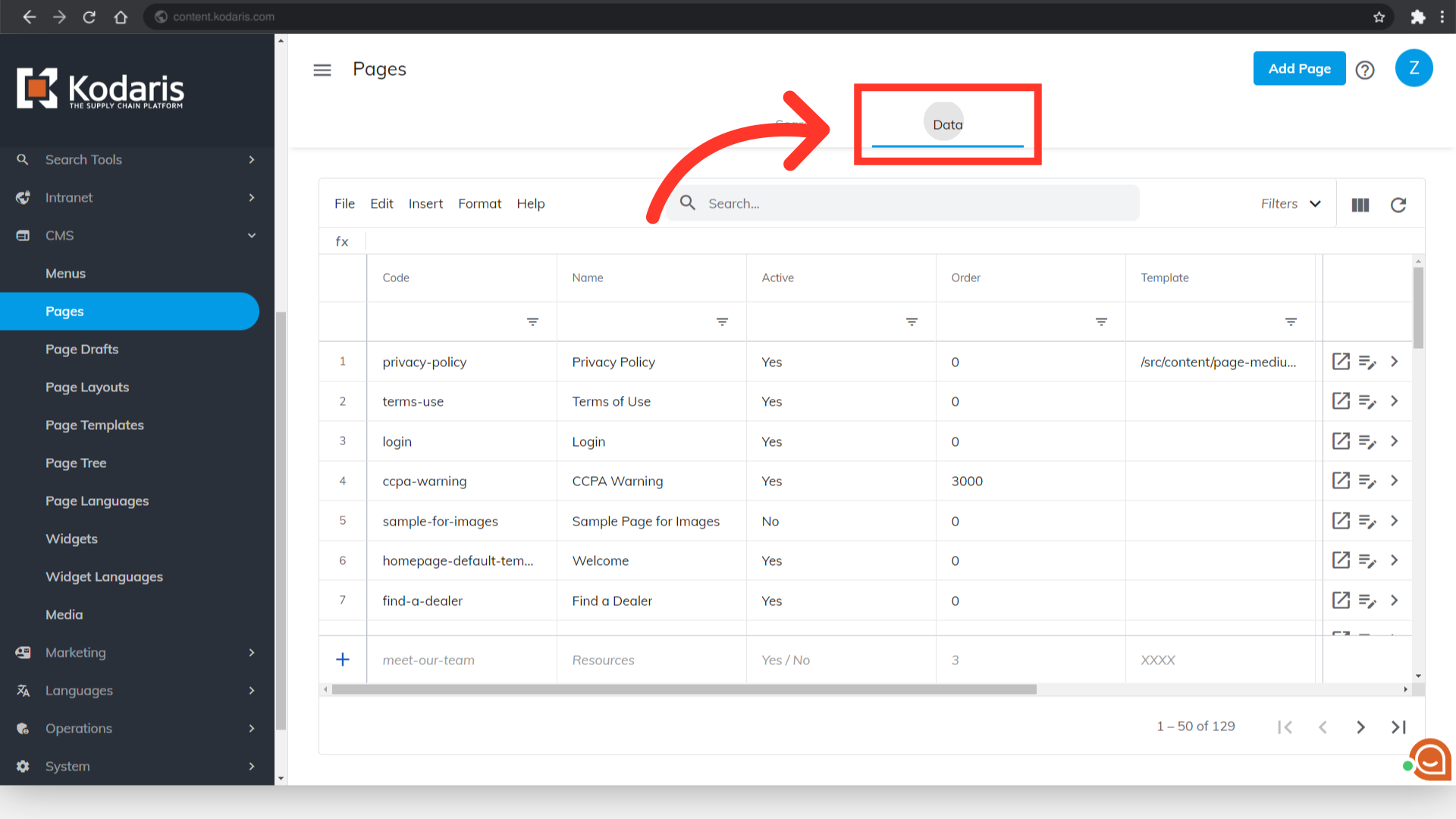Open the Code column filter
The image size is (1456, 819).
[533, 322]
